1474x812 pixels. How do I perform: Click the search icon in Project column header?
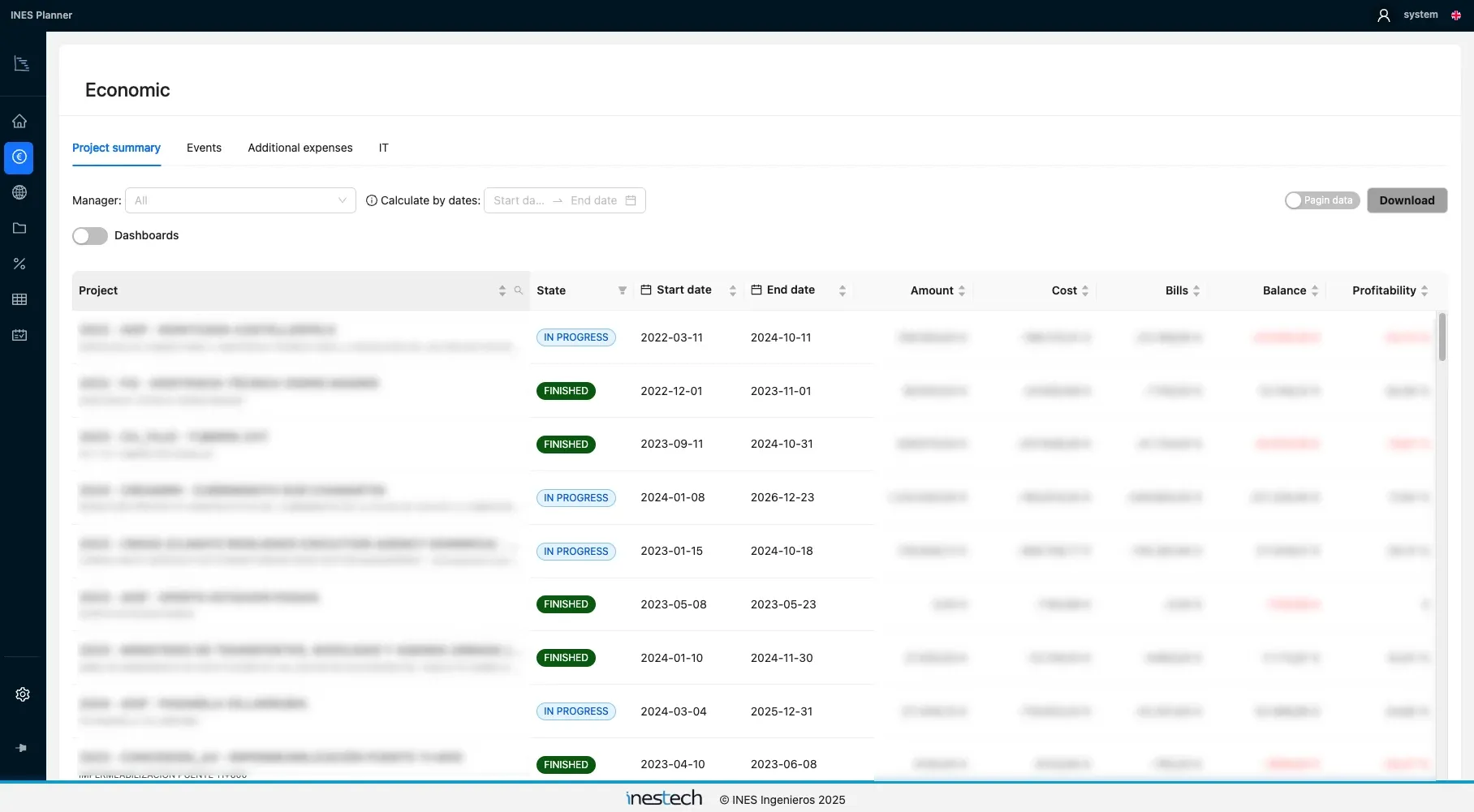click(x=519, y=290)
